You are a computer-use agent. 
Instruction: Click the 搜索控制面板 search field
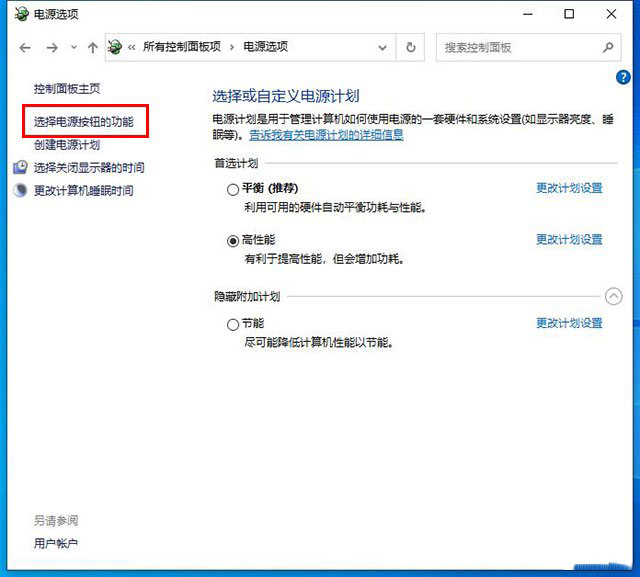(529, 47)
